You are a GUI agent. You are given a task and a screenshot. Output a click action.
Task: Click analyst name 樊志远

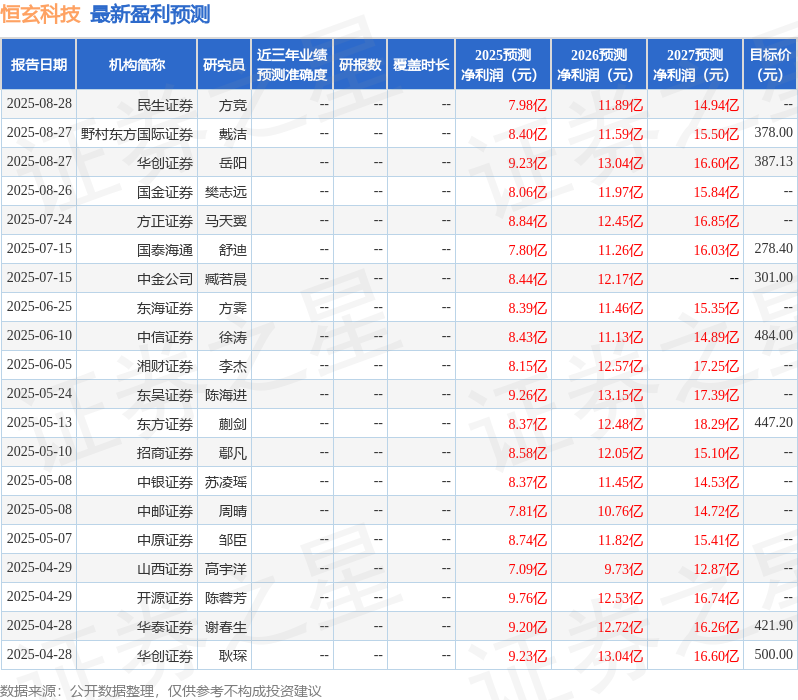tap(225, 192)
